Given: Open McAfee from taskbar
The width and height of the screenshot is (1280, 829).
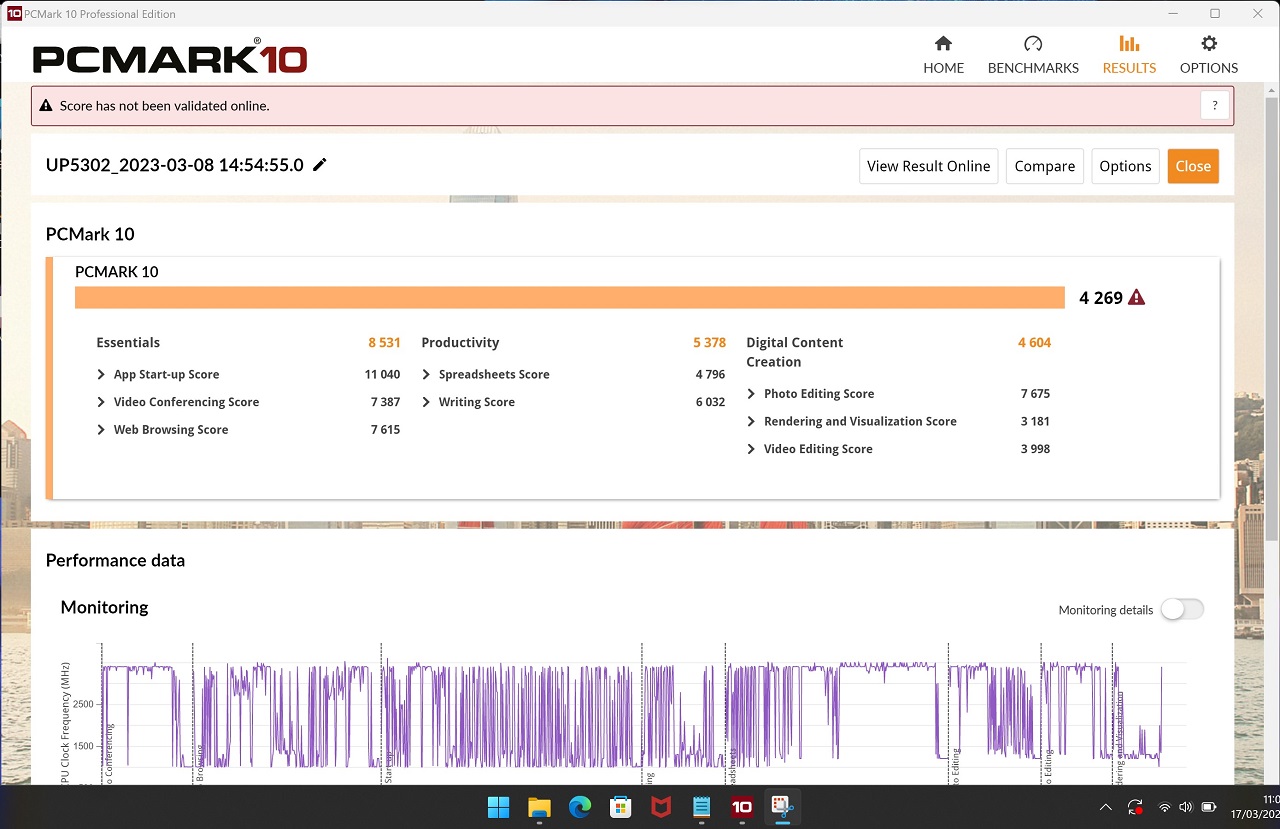Looking at the screenshot, I should [661, 807].
